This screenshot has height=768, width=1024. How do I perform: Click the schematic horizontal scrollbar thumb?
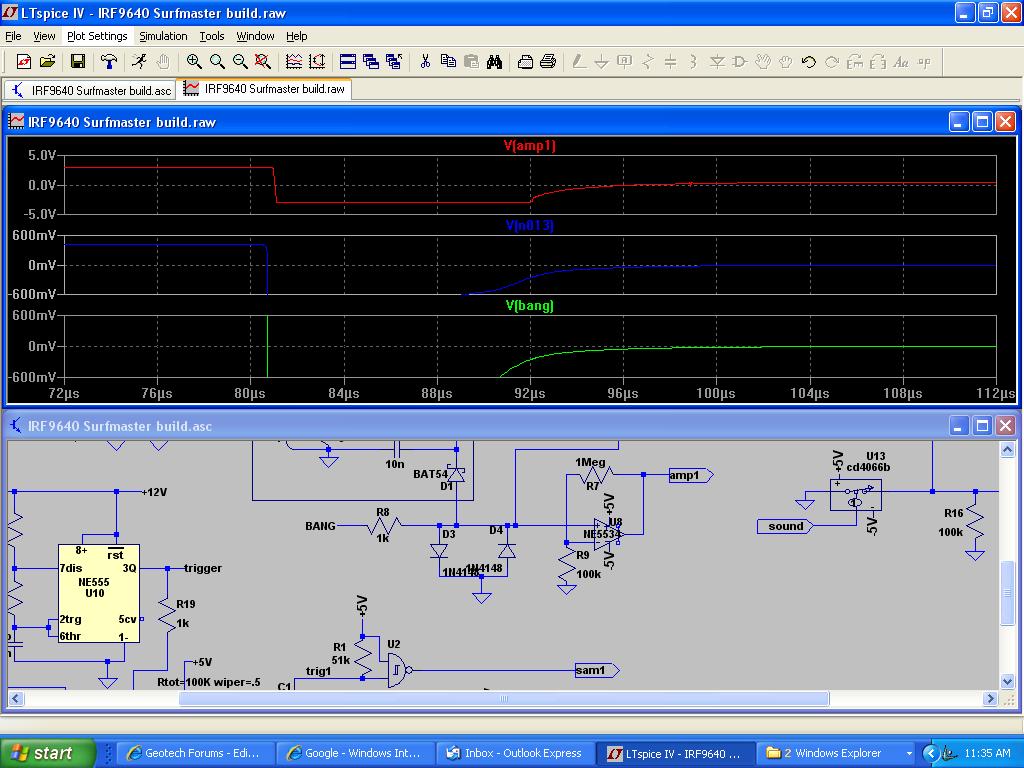[x=503, y=698]
